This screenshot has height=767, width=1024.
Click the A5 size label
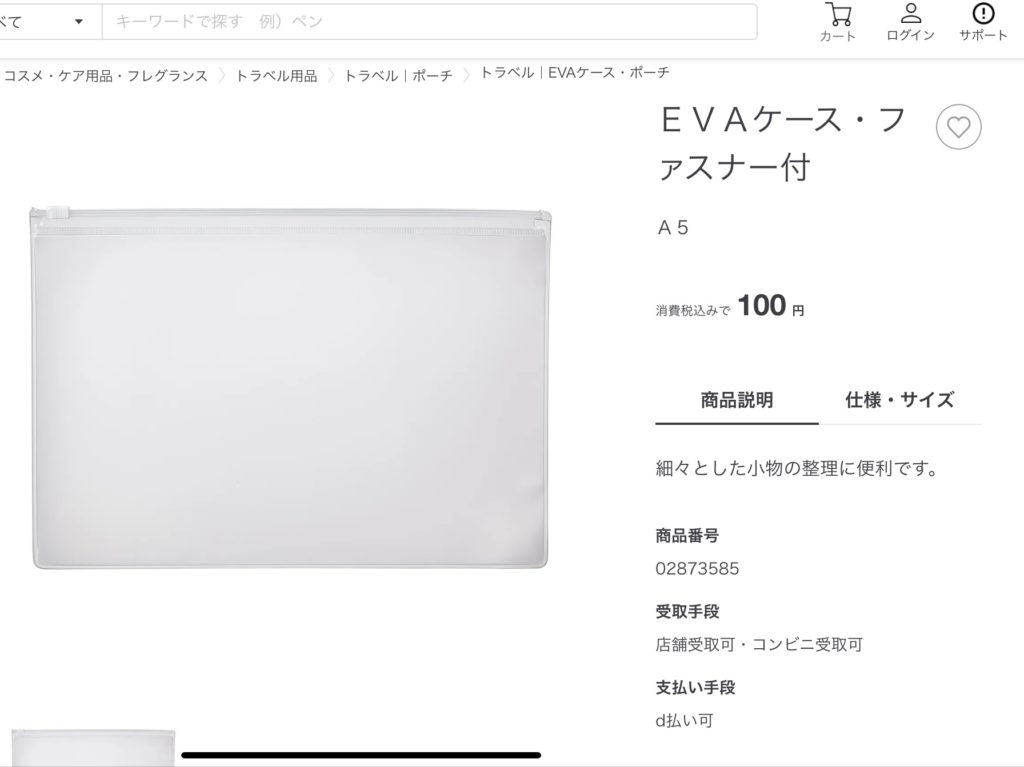click(673, 227)
